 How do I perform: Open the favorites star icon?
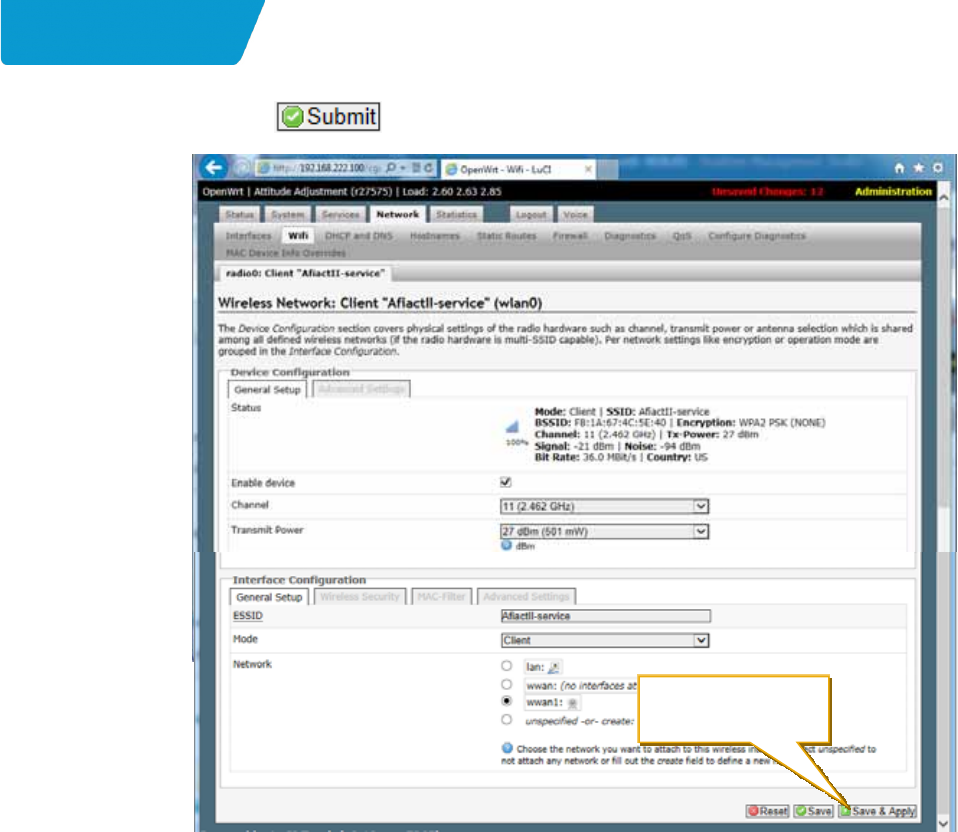918,168
